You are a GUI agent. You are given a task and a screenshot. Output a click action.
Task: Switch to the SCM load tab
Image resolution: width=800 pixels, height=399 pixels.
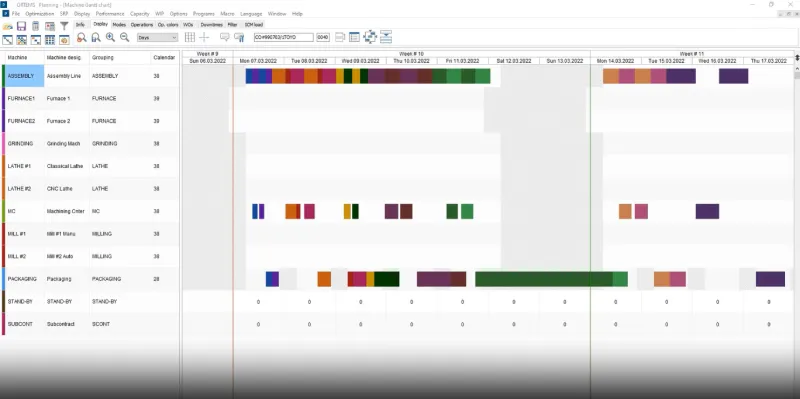tap(254, 24)
